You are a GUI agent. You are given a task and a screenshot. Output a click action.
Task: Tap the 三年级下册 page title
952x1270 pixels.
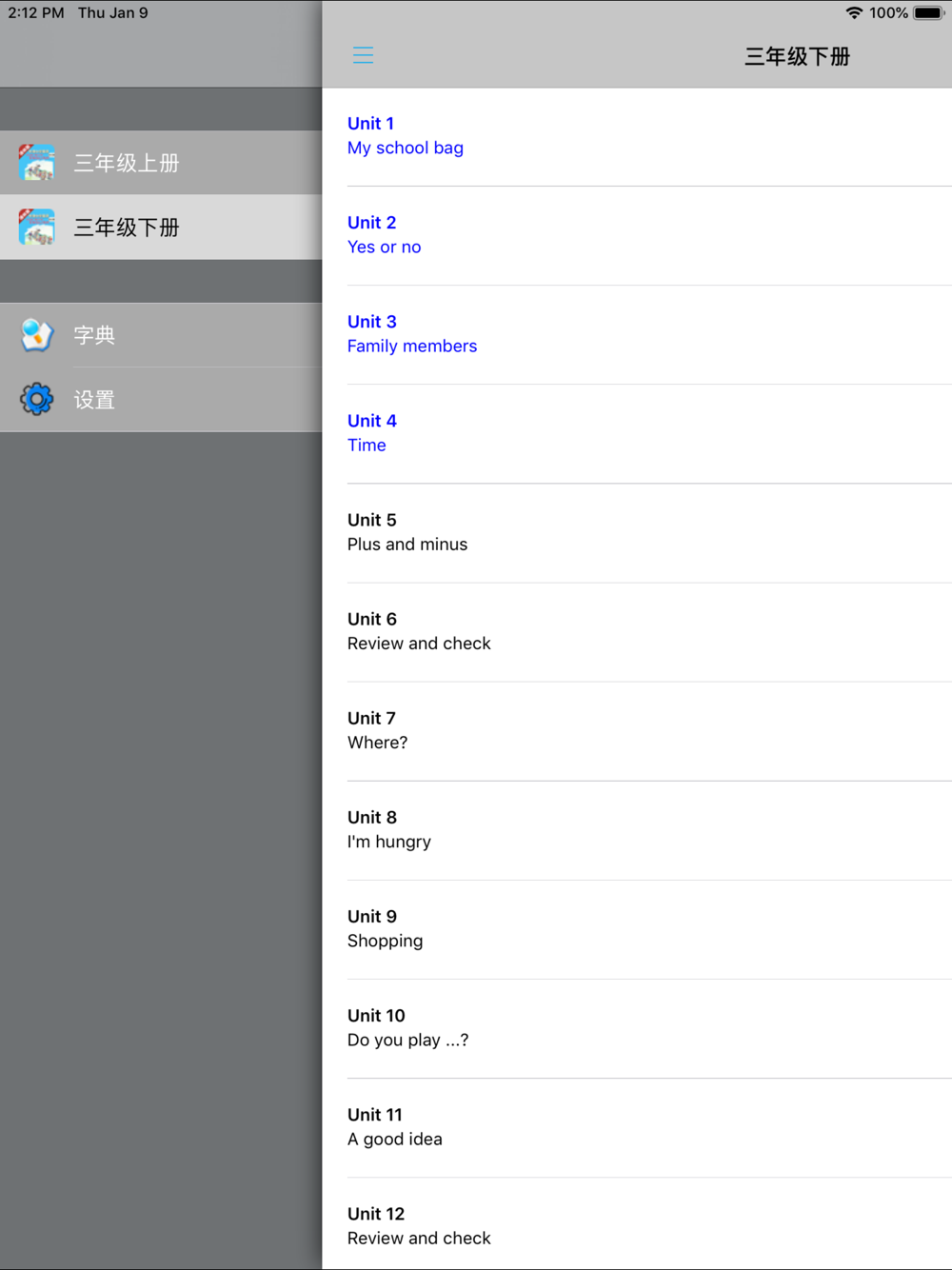click(797, 56)
